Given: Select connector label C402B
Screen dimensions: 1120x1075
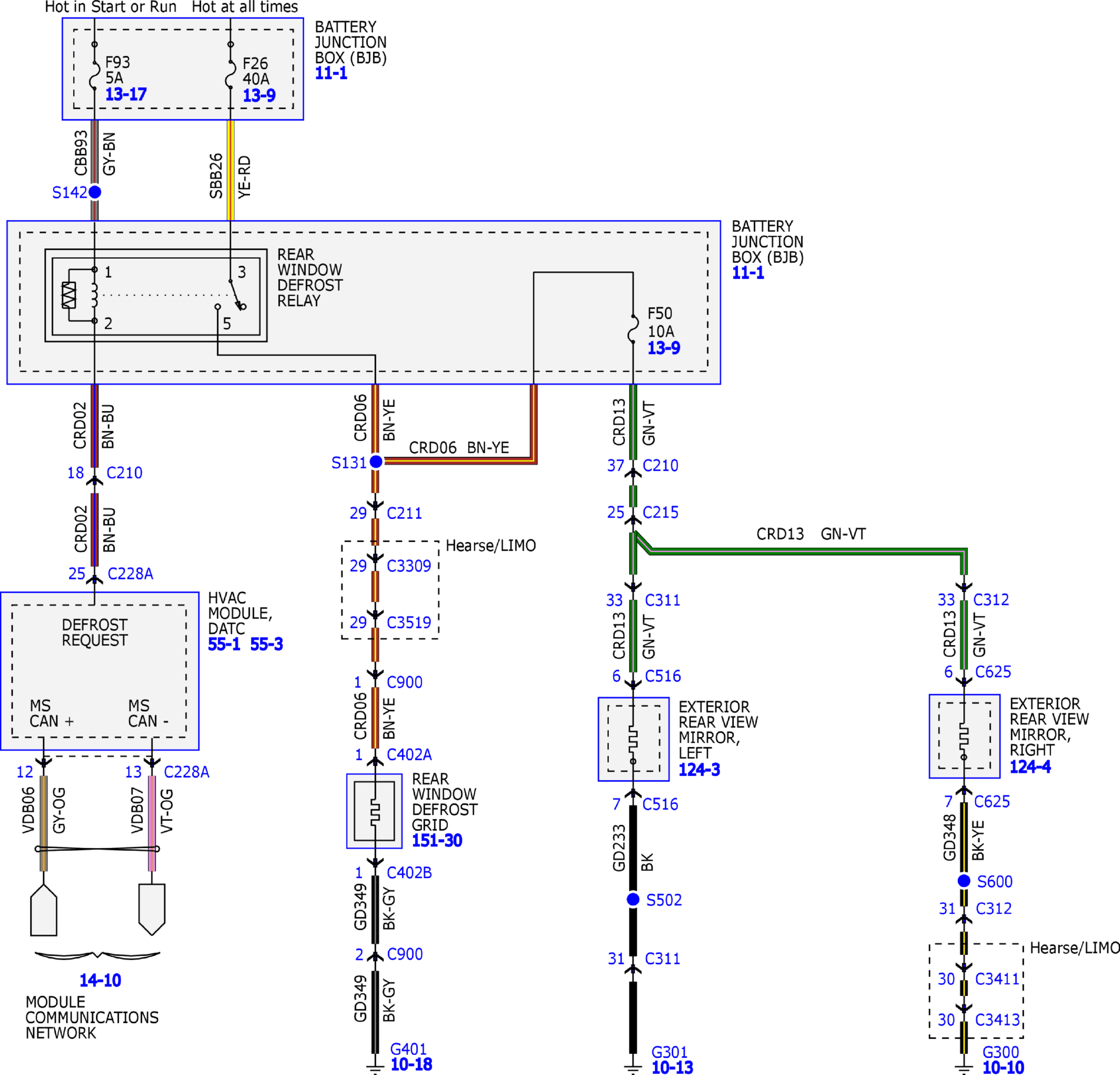Looking at the screenshot, I should pos(409,873).
